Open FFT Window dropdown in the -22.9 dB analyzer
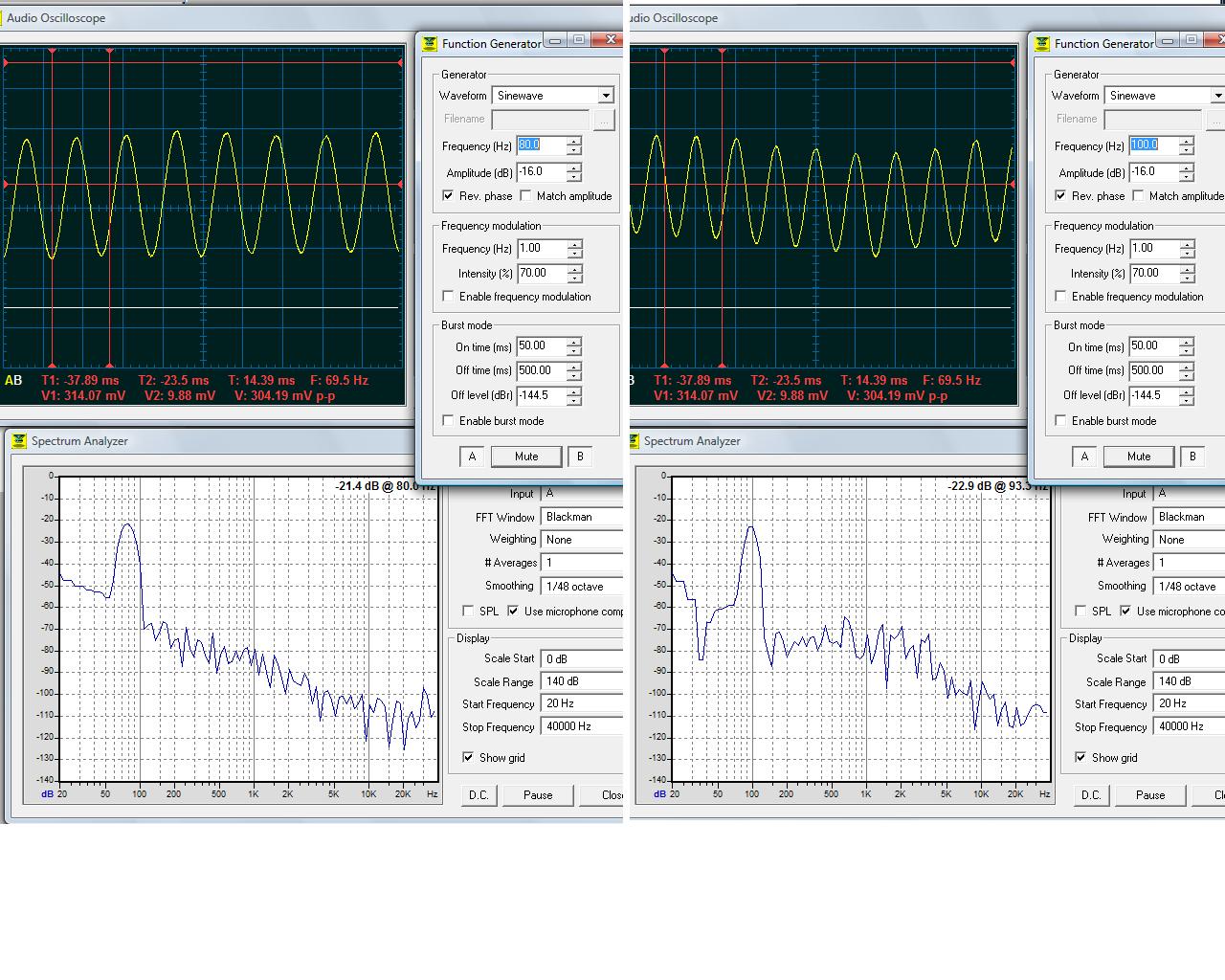This screenshot has width=1225, height=980. 1189,517
